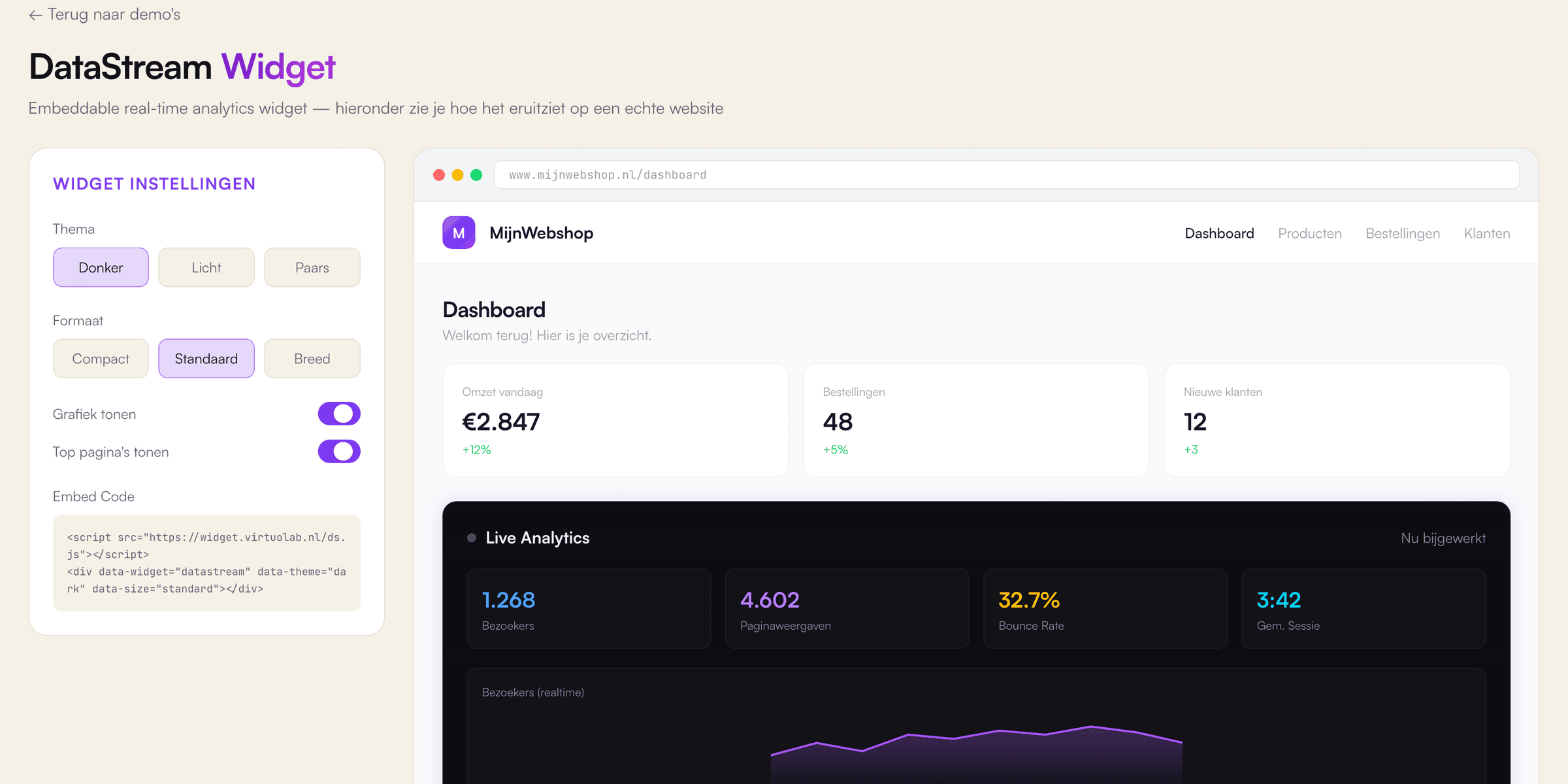
Task: Click the DataStream Widget page title
Action: (x=182, y=67)
